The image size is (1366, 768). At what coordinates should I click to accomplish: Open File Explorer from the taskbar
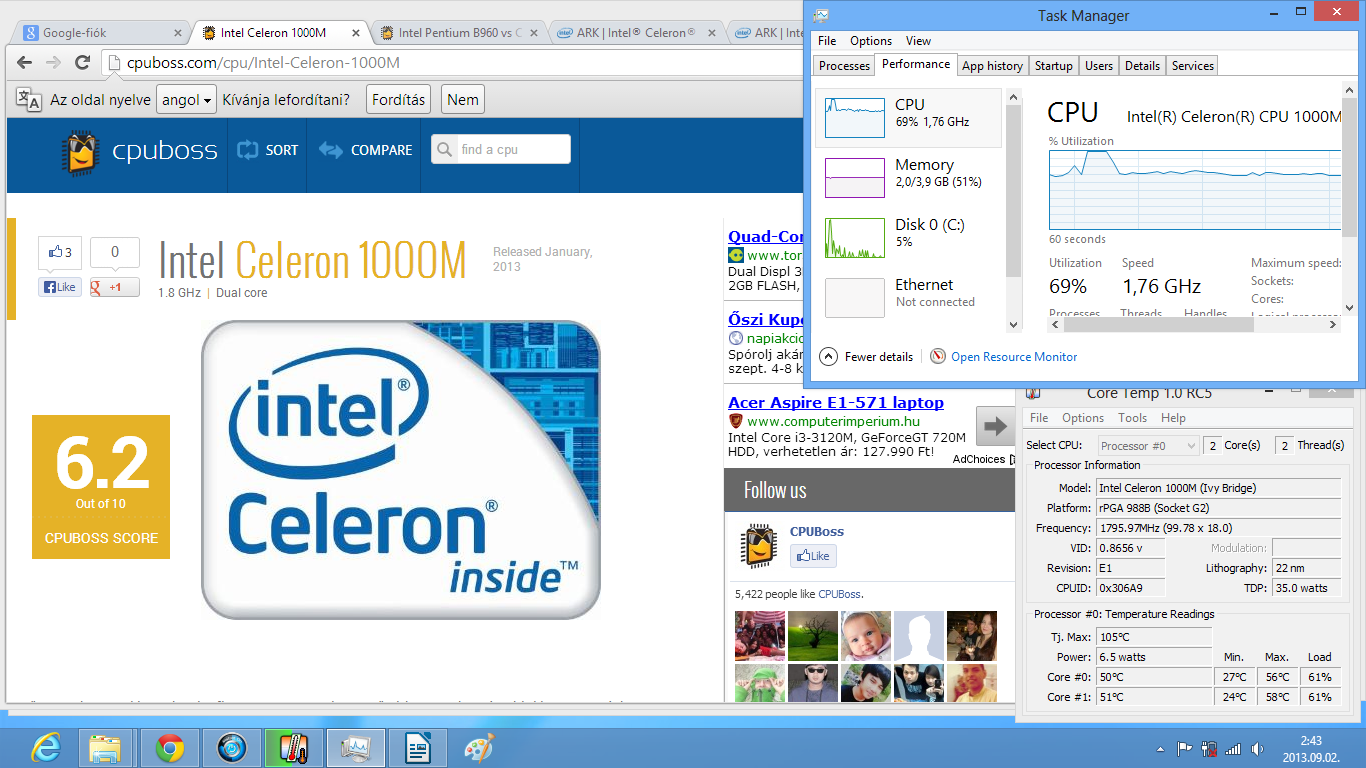(105, 747)
